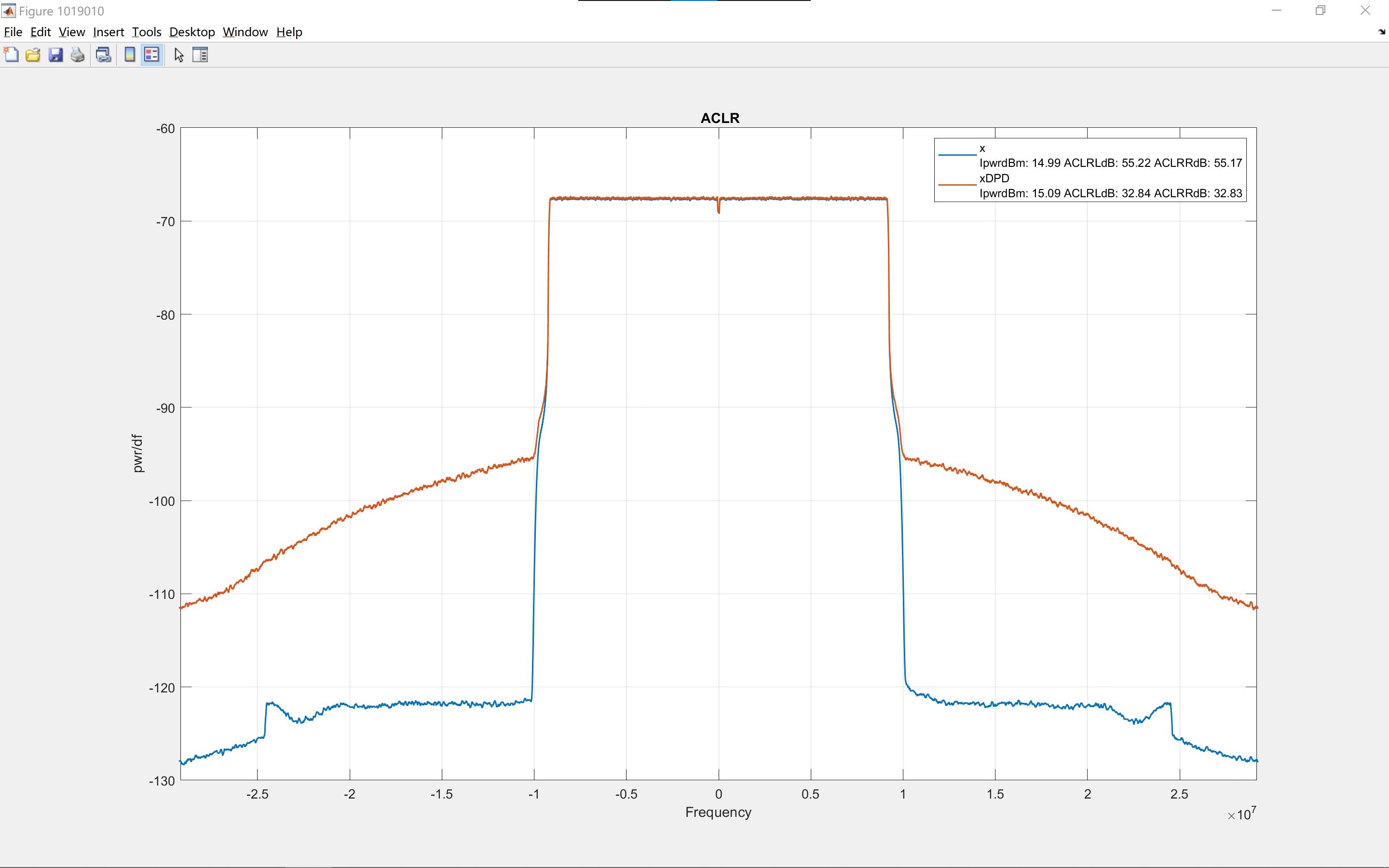Image resolution: width=1389 pixels, height=868 pixels.
Task: Restore down the figure window
Action: [1320, 10]
